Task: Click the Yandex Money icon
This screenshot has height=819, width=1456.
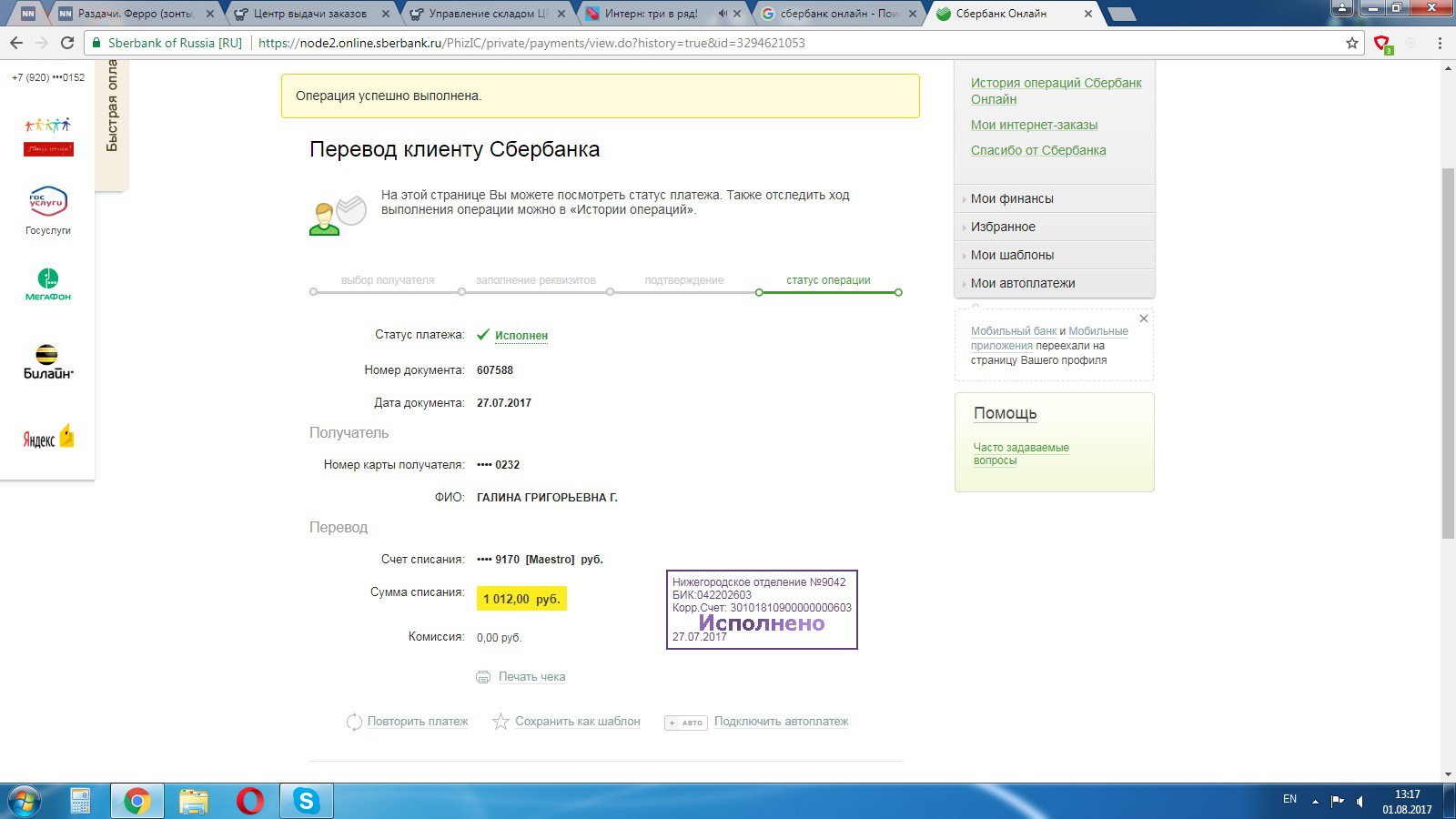Action: [x=48, y=438]
